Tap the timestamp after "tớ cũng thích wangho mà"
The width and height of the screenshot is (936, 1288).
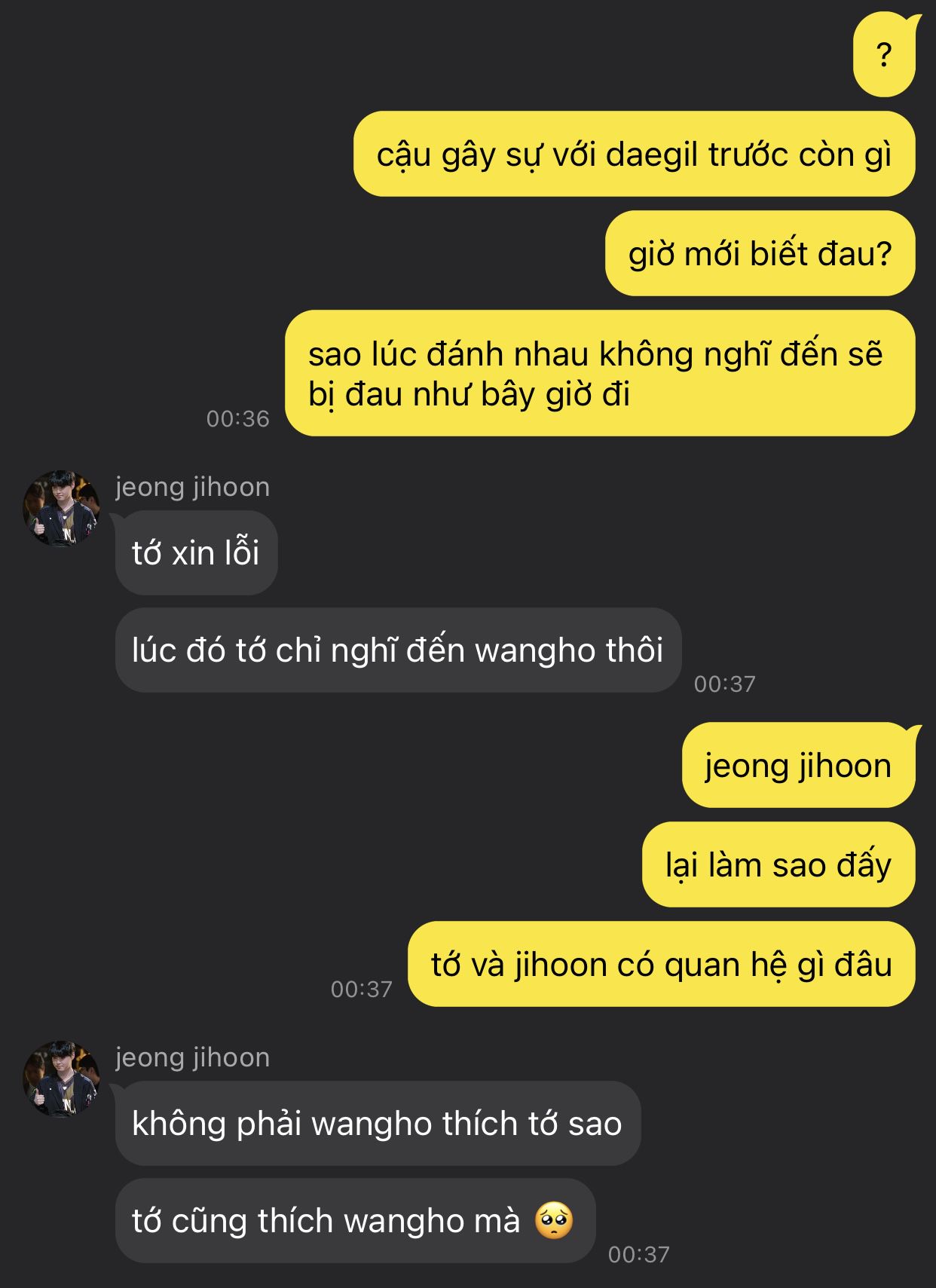point(638,1254)
